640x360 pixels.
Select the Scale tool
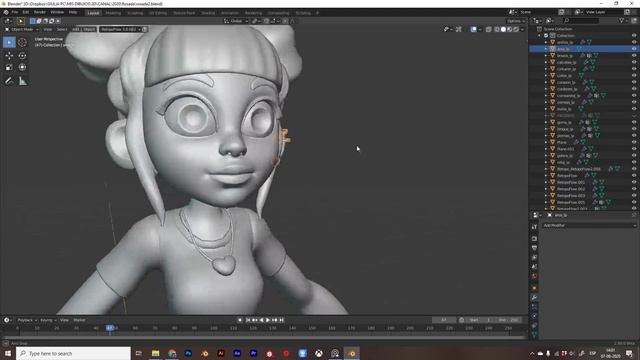click(9, 67)
